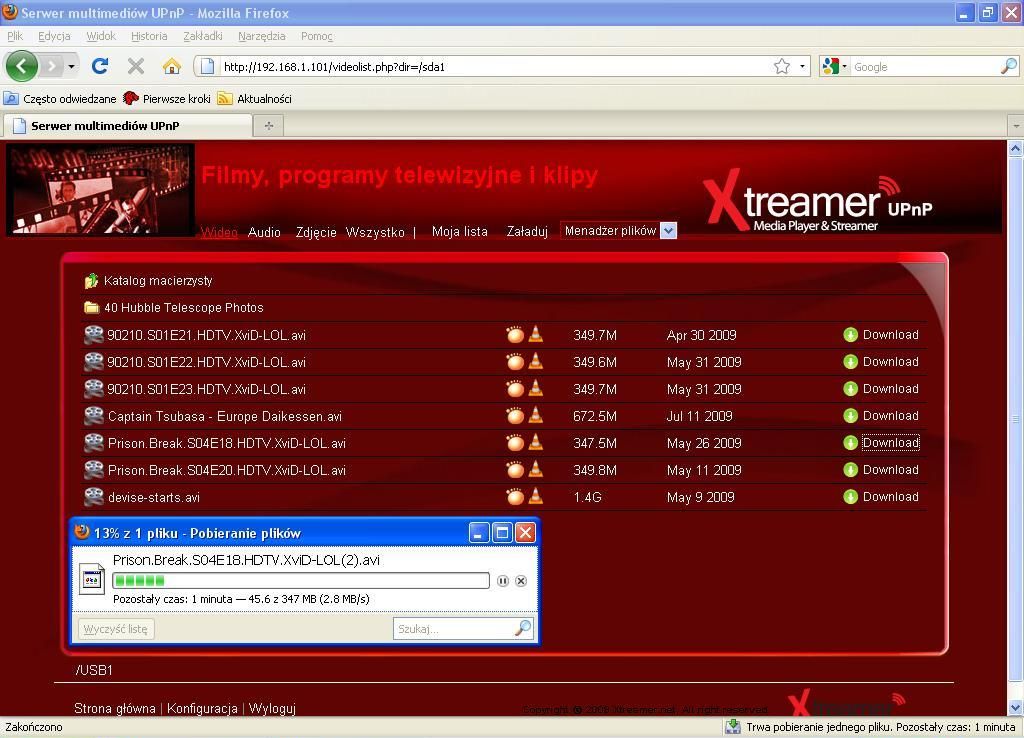Click the Konfiguracja link
Image resolution: width=1024 pixels, height=738 pixels.
click(x=202, y=708)
